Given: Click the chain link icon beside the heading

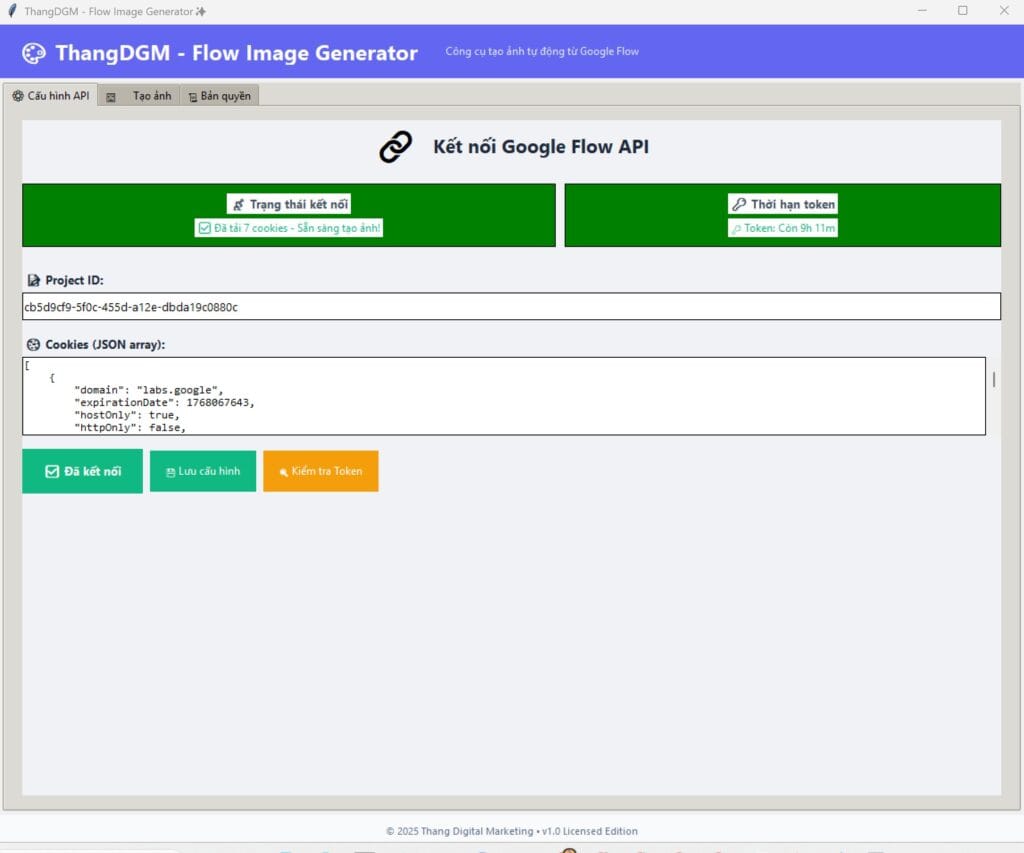Looking at the screenshot, I should point(396,147).
